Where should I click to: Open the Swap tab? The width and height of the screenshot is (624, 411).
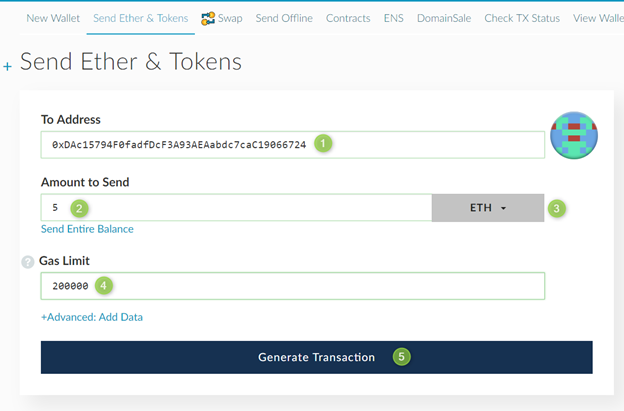[x=222, y=18]
